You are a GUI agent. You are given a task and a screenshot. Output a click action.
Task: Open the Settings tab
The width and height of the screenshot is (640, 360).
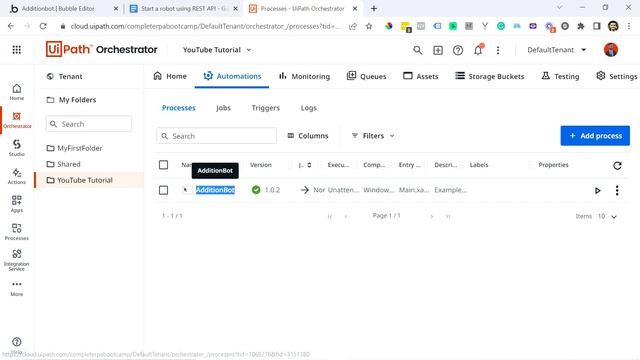pos(616,76)
